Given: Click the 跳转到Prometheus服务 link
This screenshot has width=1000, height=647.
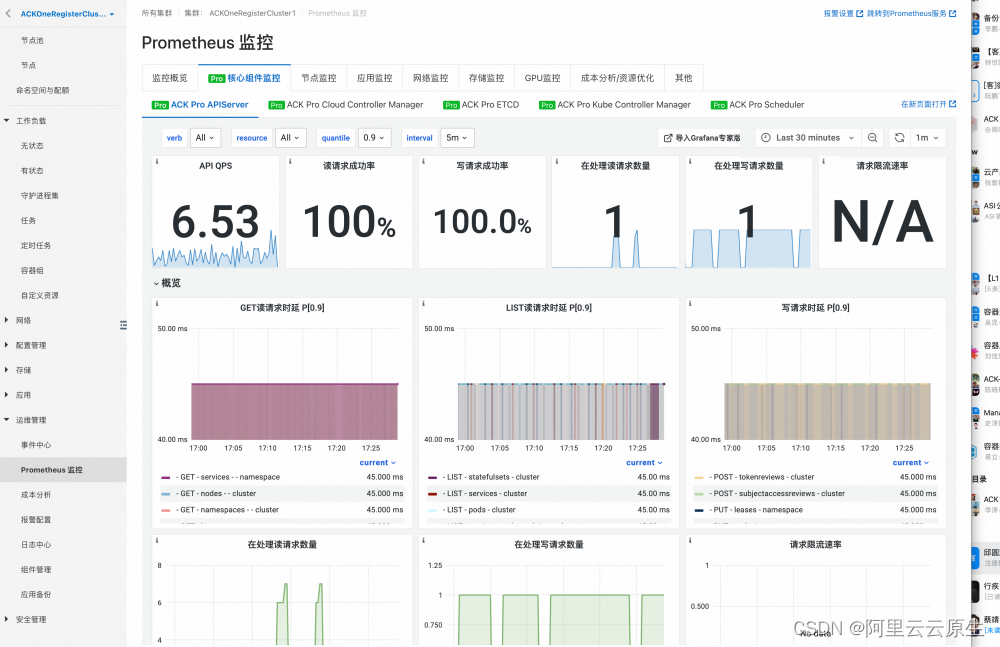Looking at the screenshot, I should coord(911,13).
